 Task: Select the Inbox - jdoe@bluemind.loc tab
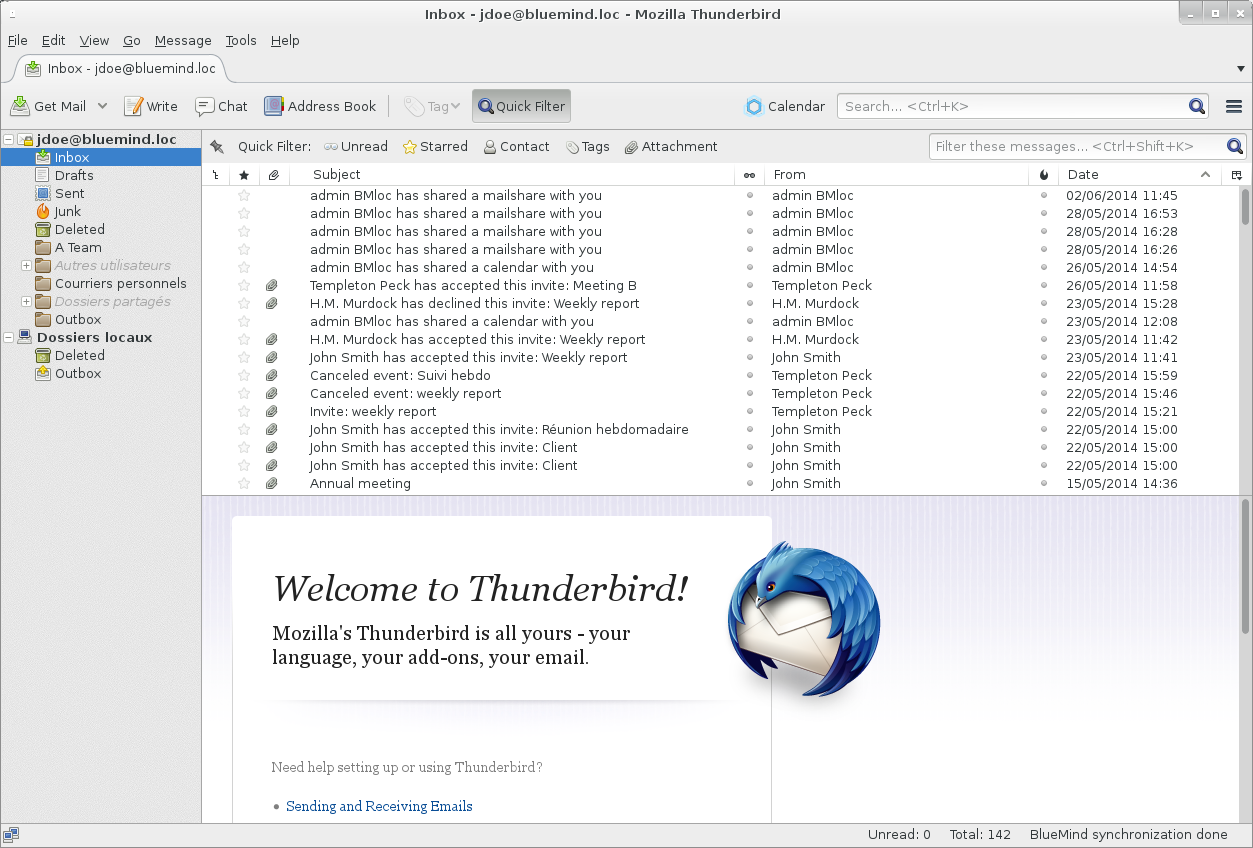point(120,69)
